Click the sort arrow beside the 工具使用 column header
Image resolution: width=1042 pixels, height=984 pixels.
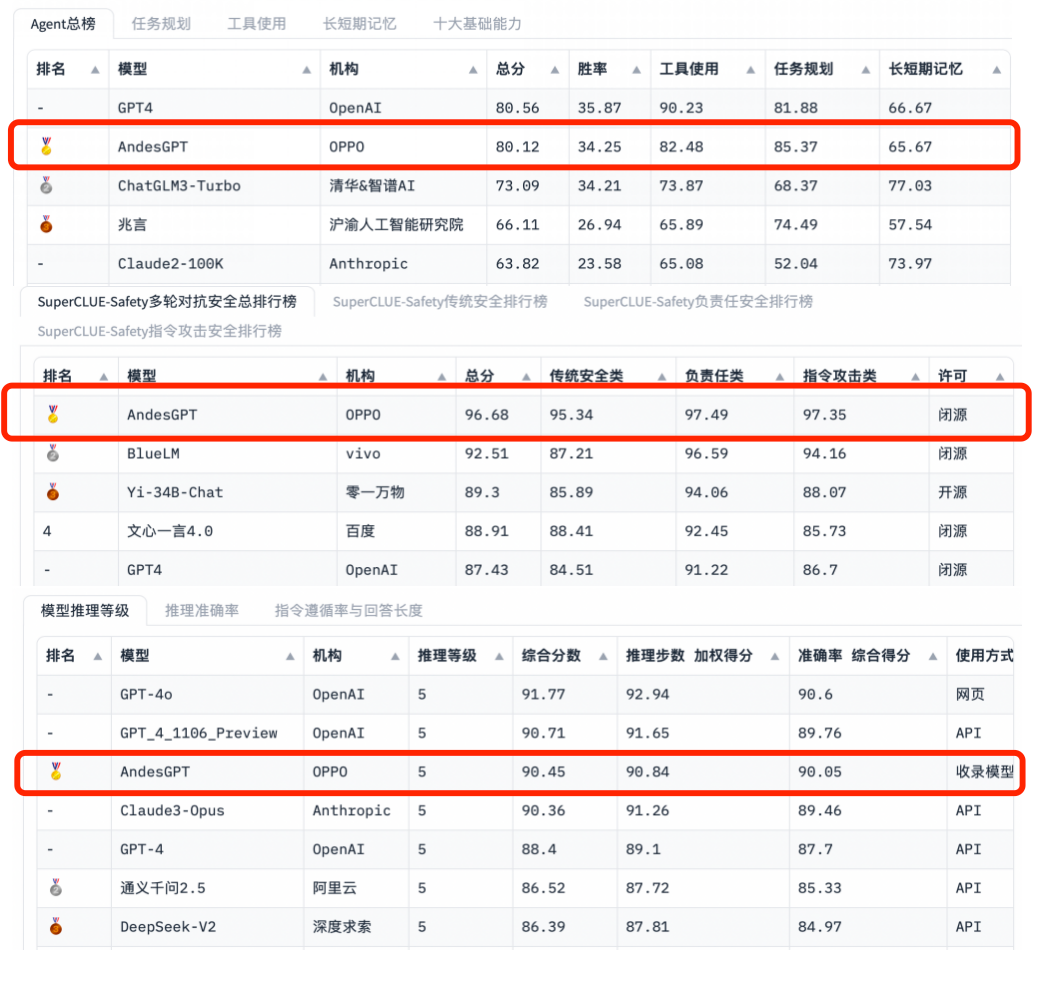[x=750, y=70]
